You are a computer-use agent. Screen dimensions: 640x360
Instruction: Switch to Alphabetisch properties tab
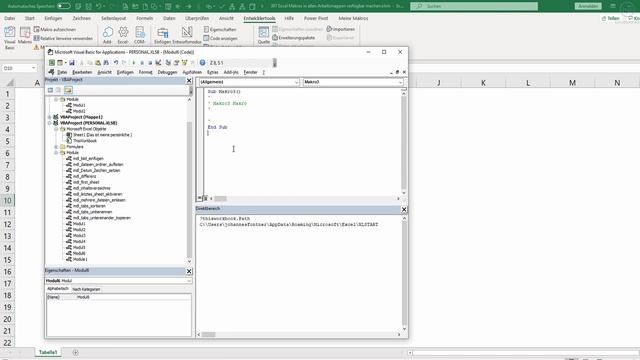[x=58, y=289]
